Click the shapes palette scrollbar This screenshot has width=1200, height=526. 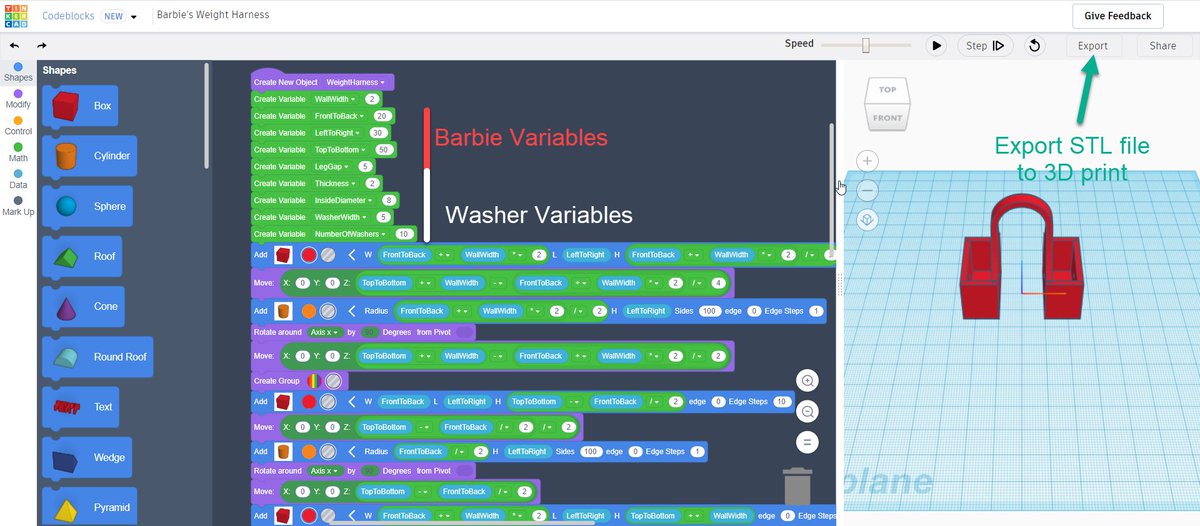(207, 115)
